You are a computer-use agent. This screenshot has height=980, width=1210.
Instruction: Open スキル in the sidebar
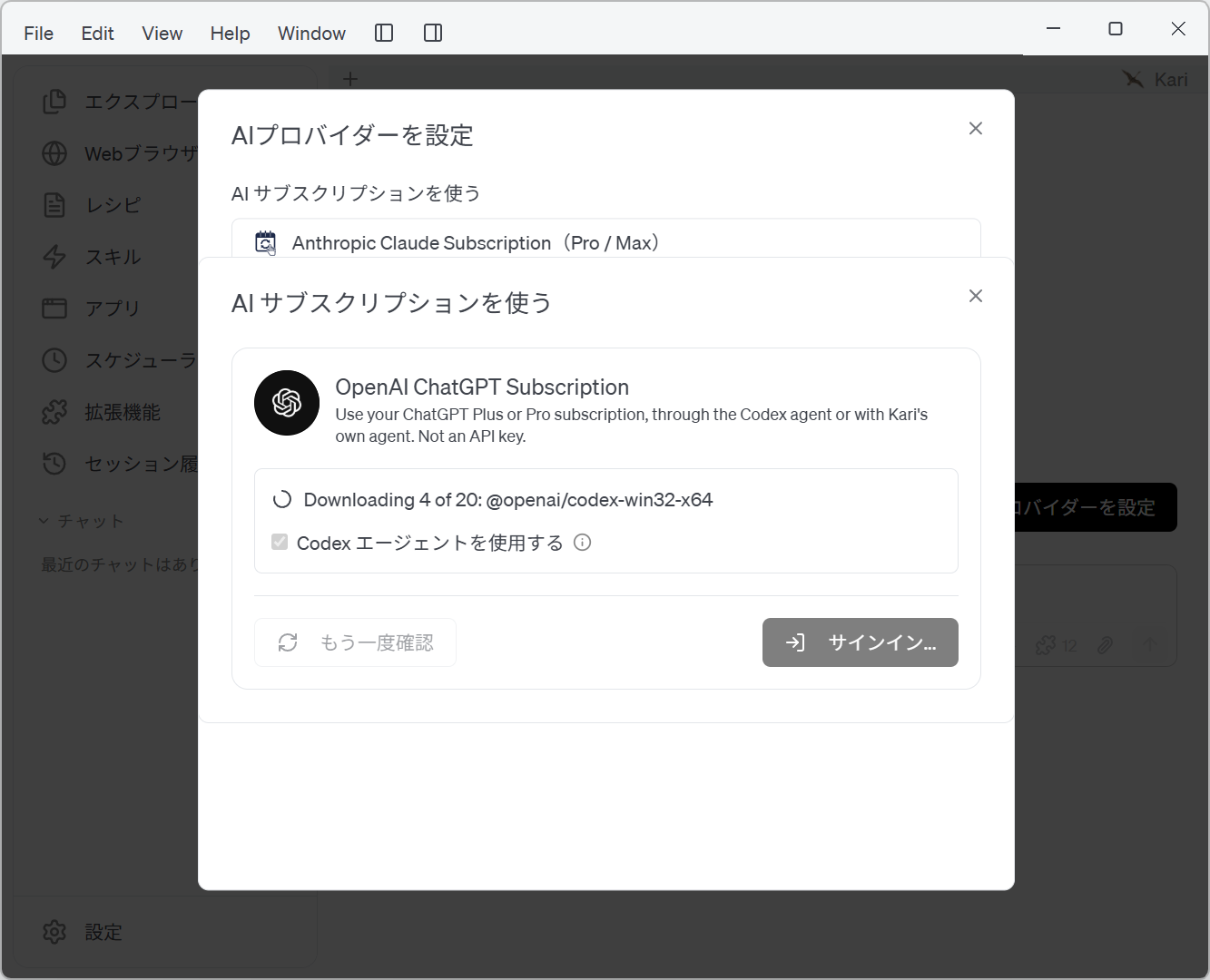pyautogui.click(x=113, y=257)
